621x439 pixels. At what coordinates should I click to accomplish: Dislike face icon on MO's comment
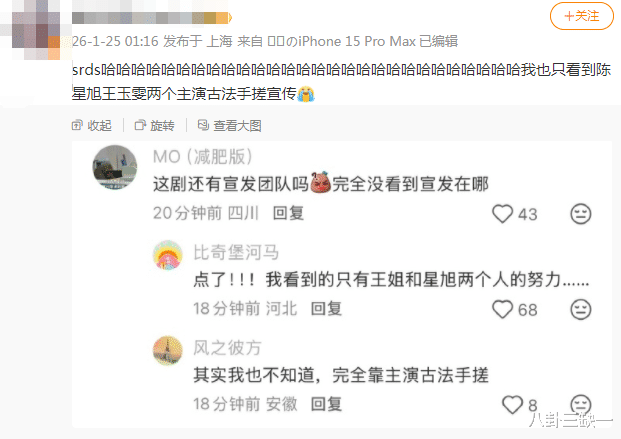point(581,214)
